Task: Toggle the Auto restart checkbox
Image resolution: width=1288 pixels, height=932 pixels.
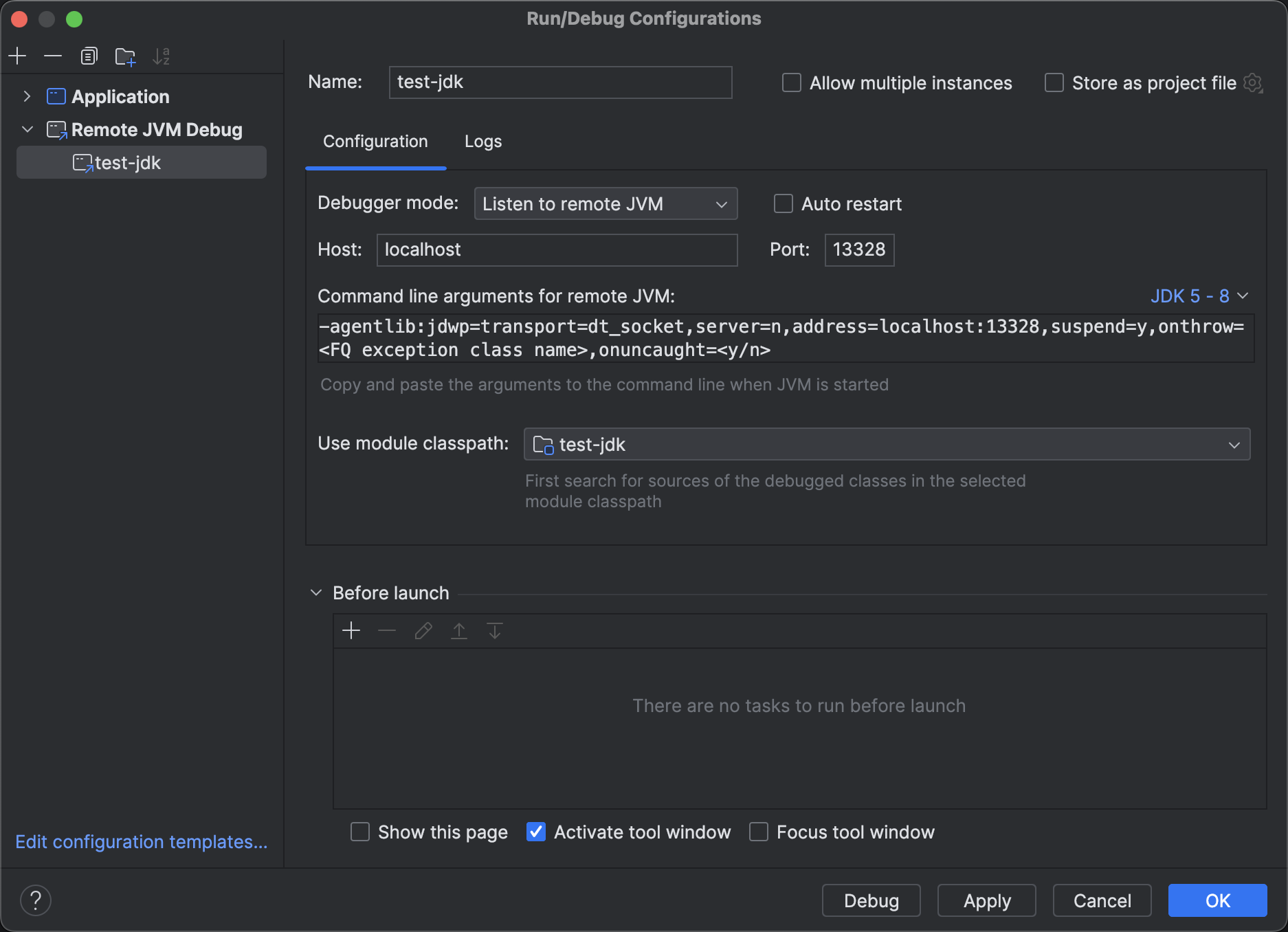Action: 784,204
